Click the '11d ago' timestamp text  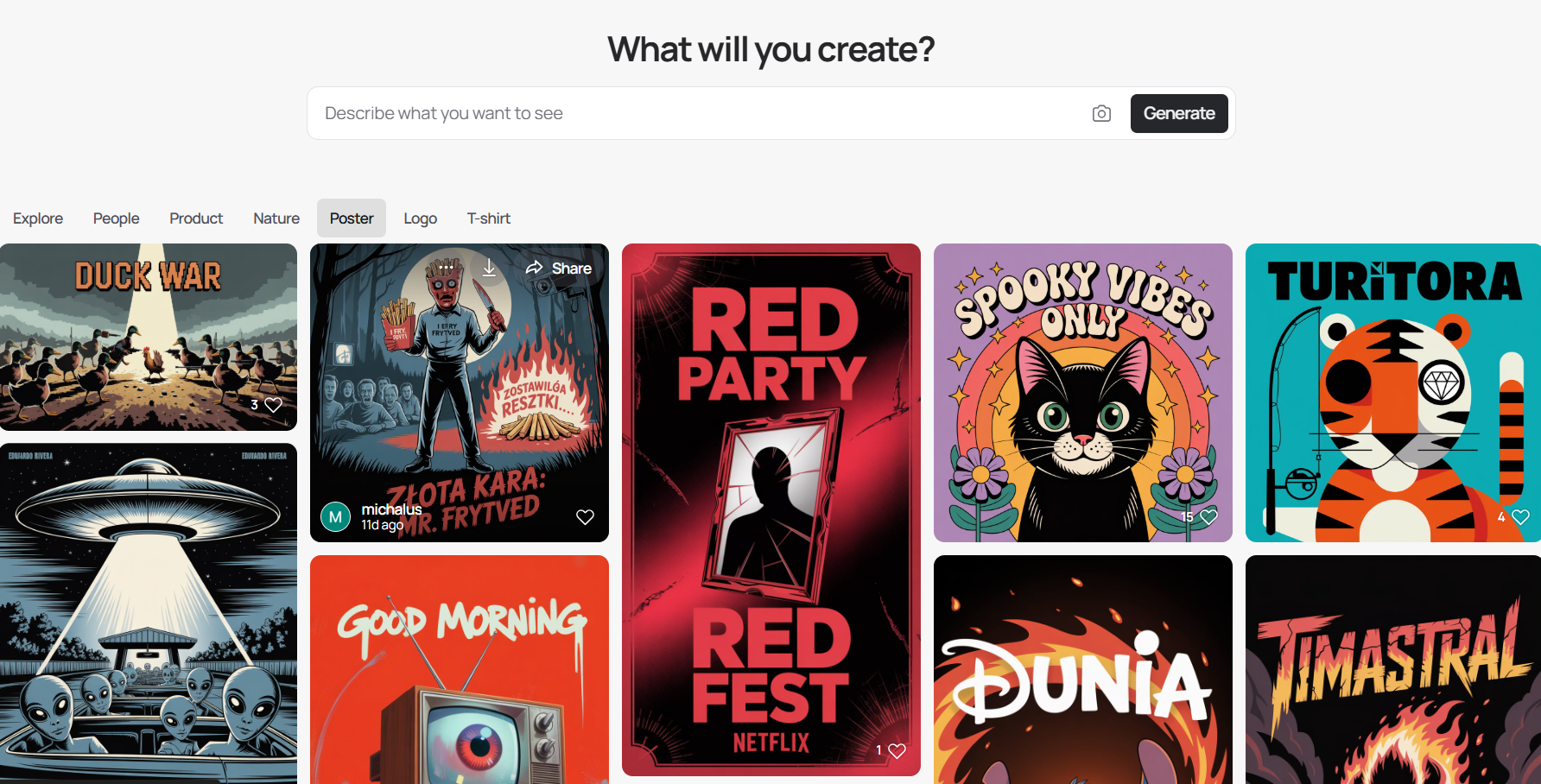pos(382,525)
